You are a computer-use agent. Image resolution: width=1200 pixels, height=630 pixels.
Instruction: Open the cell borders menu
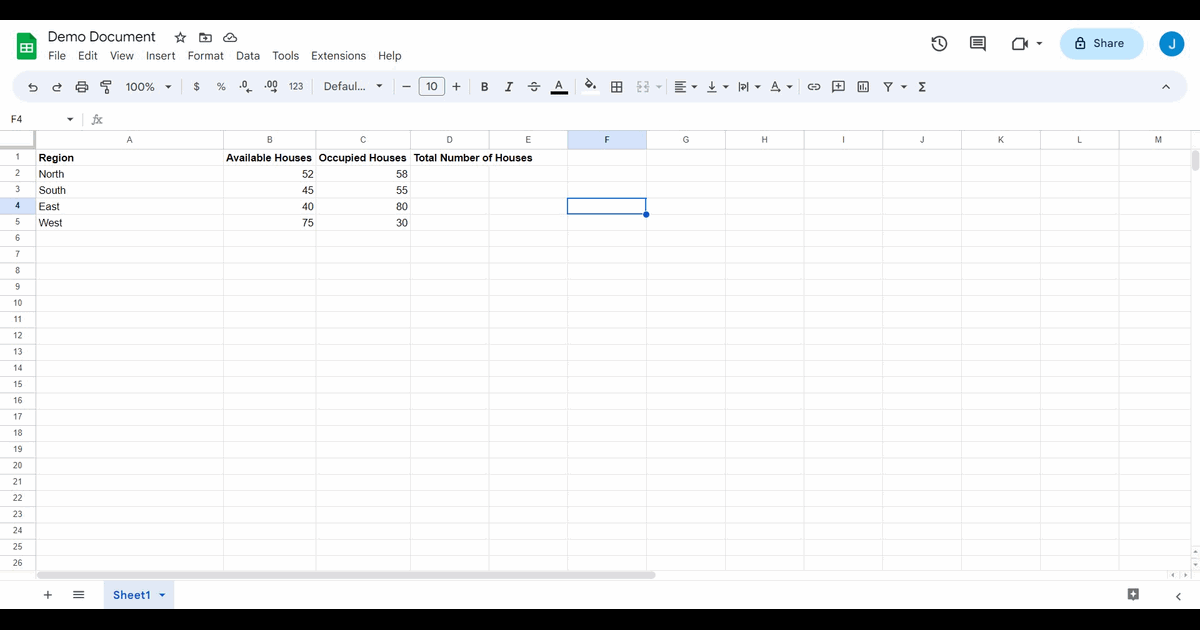pos(617,87)
